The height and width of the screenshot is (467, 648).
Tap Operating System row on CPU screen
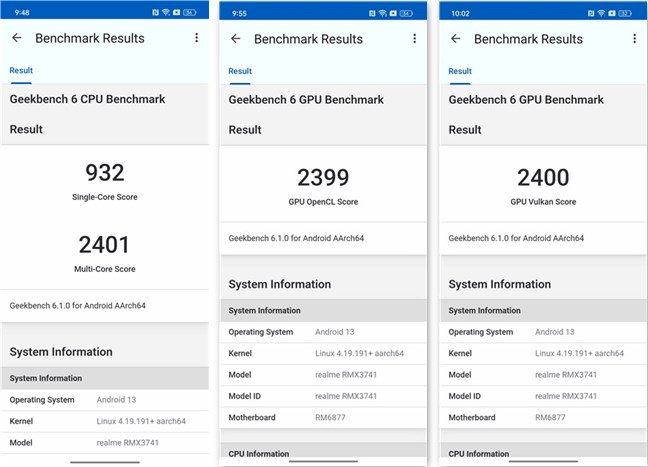point(105,400)
